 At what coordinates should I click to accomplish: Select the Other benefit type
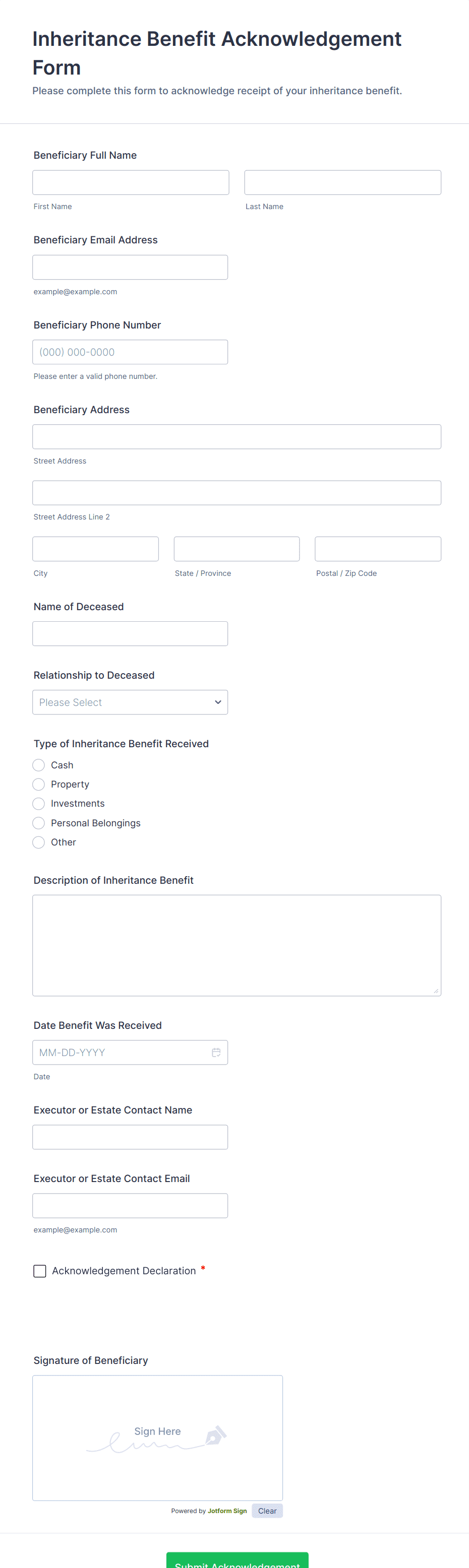(x=39, y=842)
